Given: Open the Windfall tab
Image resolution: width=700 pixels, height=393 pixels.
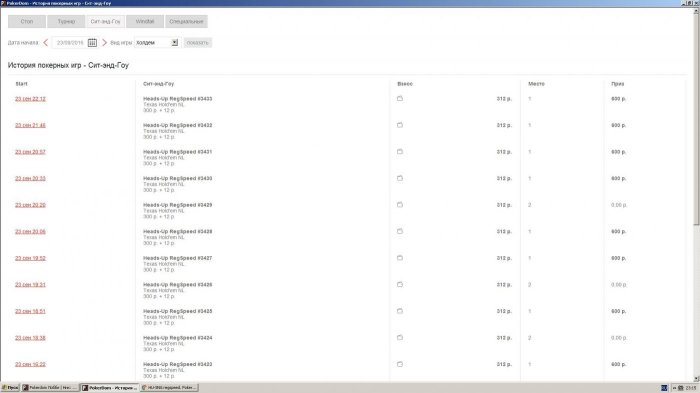Looking at the screenshot, I should pyautogui.click(x=145, y=21).
